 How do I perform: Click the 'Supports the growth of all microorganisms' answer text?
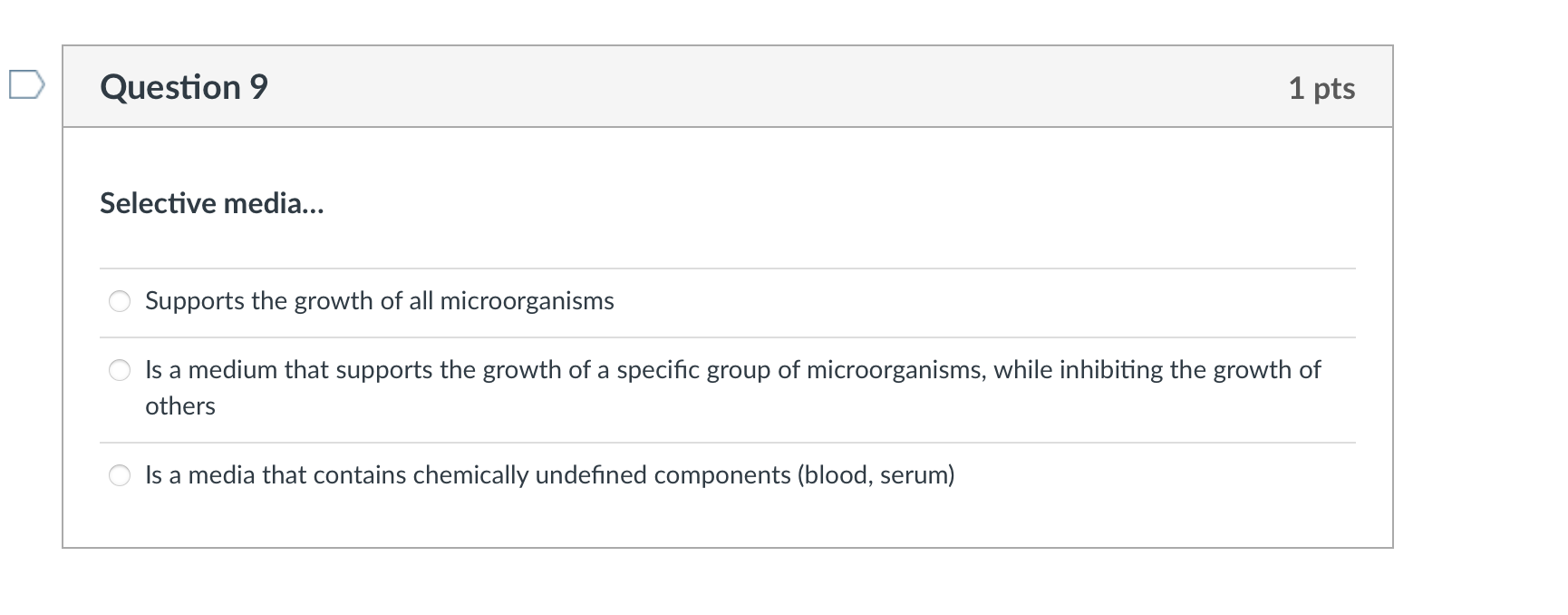coord(379,301)
